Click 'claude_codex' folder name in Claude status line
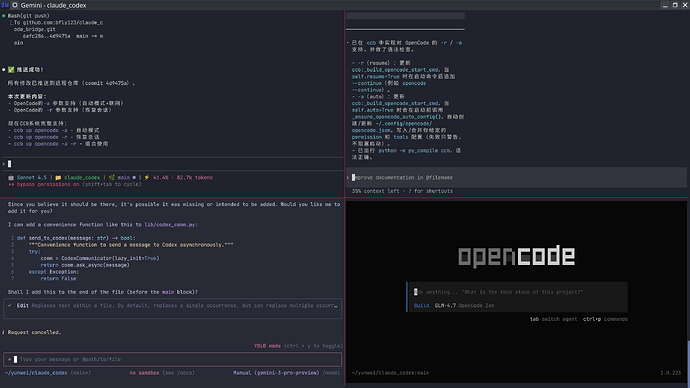Screen dimensions: 690x388 tap(82, 178)
